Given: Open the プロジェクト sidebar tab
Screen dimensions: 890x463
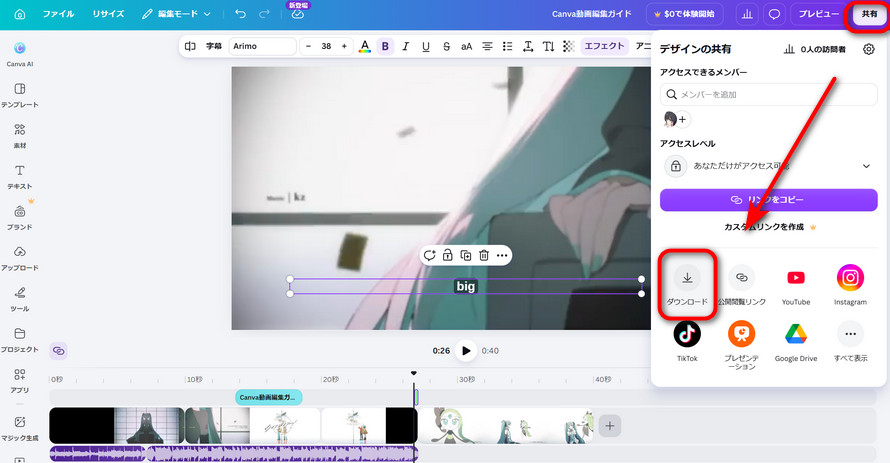Looking at the screenshot, I should click(20, 340).
